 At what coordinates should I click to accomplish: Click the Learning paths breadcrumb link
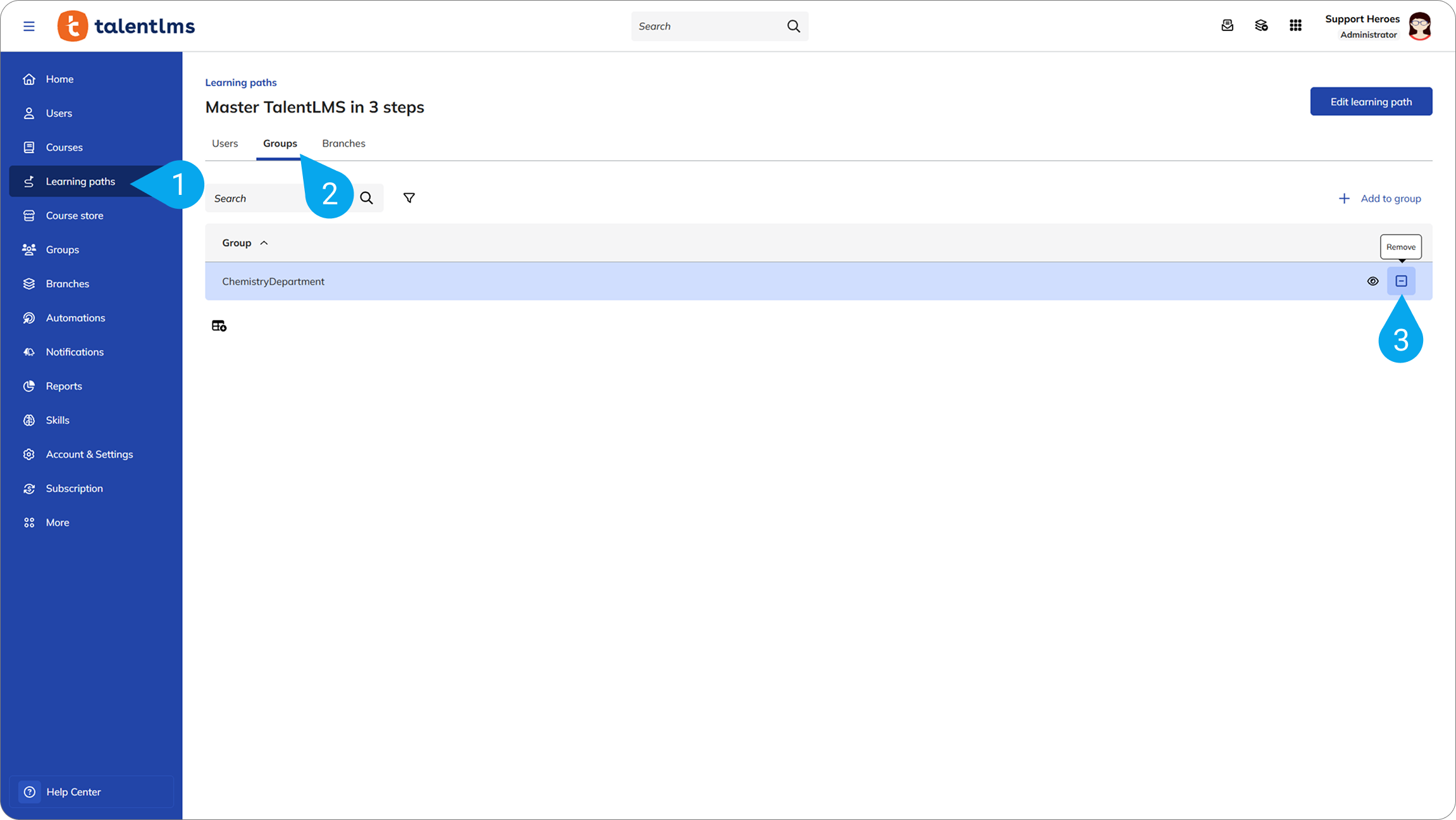(x=241, y=82)
